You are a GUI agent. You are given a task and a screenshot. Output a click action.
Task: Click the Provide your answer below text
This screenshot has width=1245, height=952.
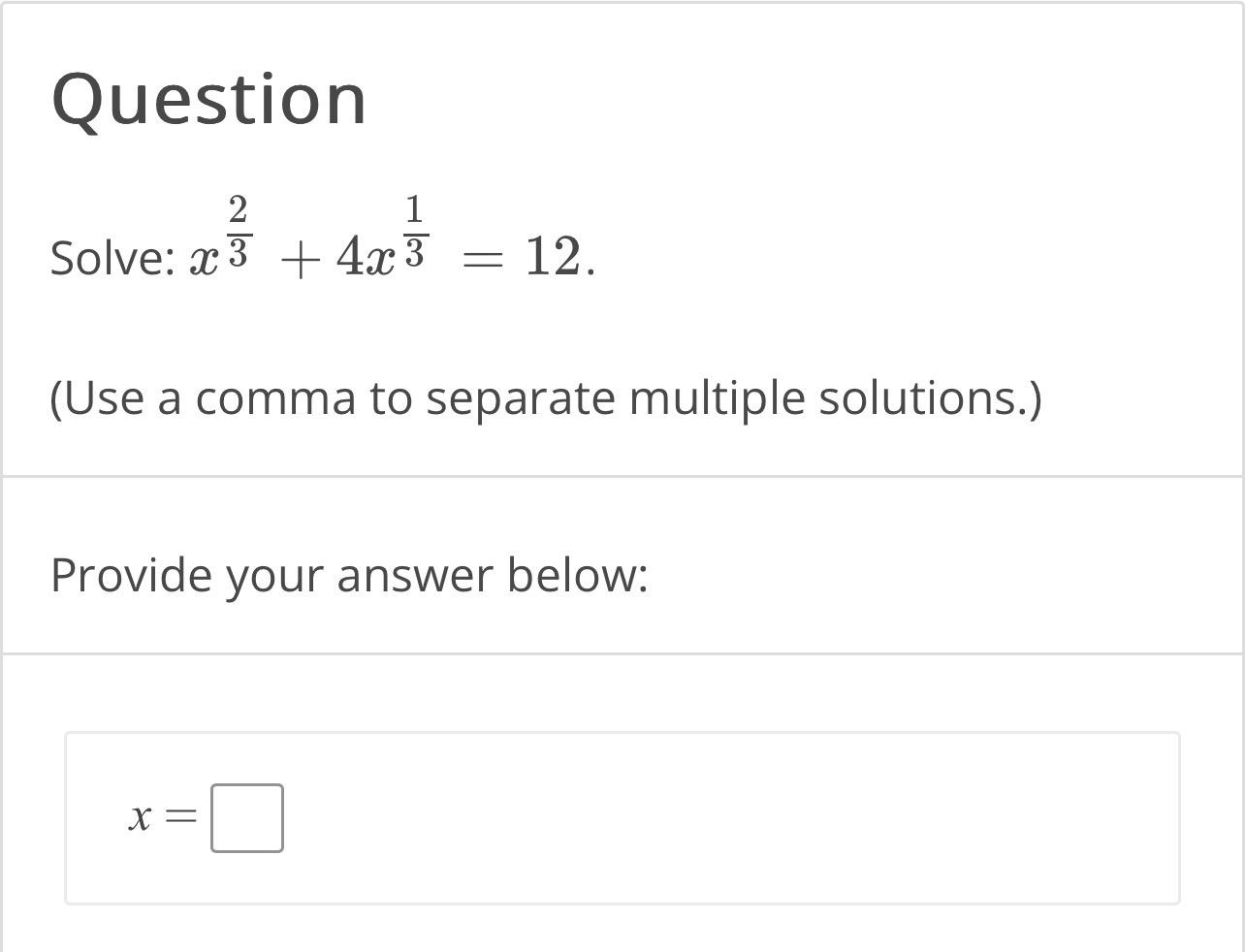350,575
